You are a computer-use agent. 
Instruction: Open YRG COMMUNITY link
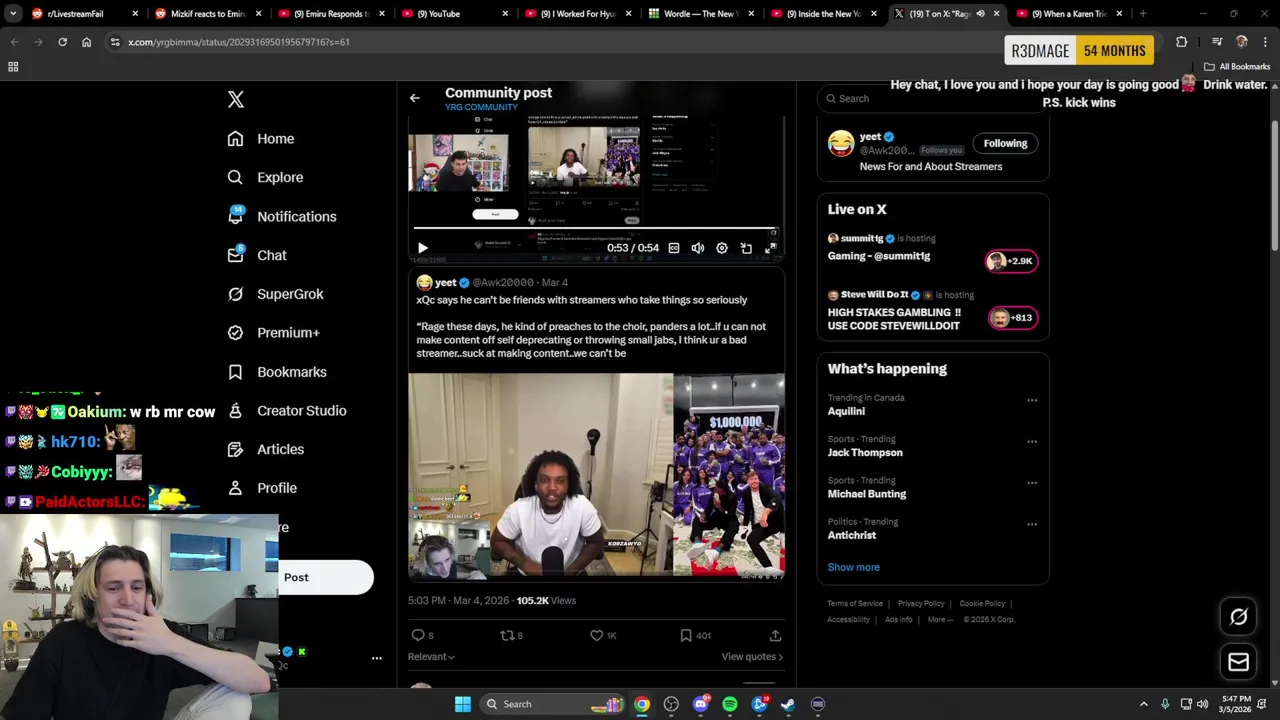pyautogui.click(x=481, y=107)
